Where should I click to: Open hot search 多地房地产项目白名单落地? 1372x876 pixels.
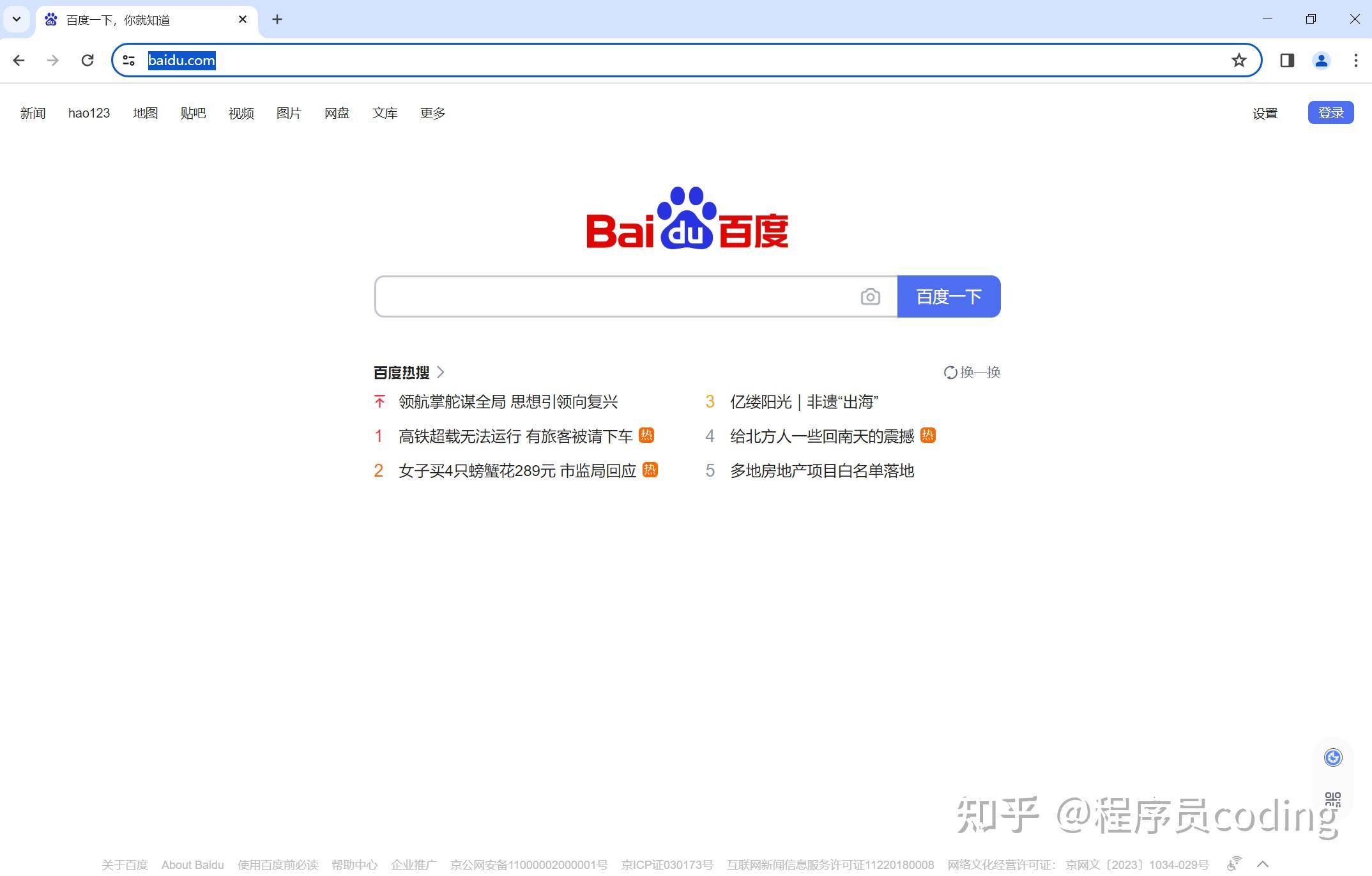coord(822,471)
